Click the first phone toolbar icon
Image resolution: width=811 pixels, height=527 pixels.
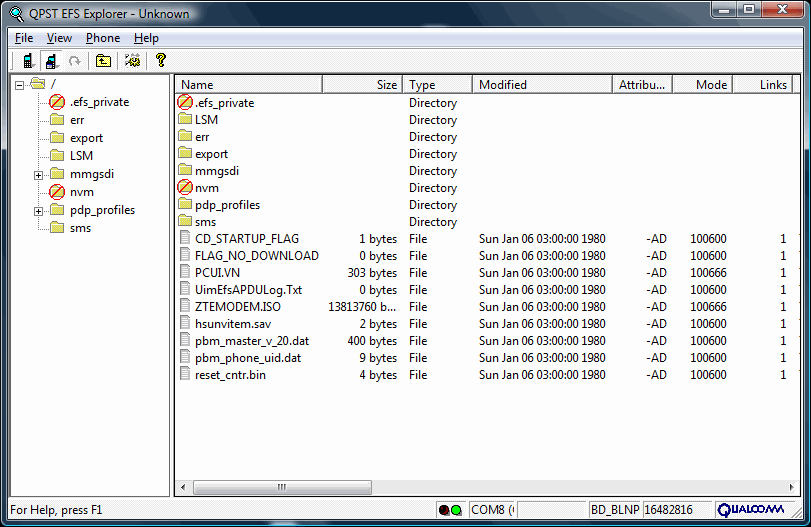click(x=28, y=61)
